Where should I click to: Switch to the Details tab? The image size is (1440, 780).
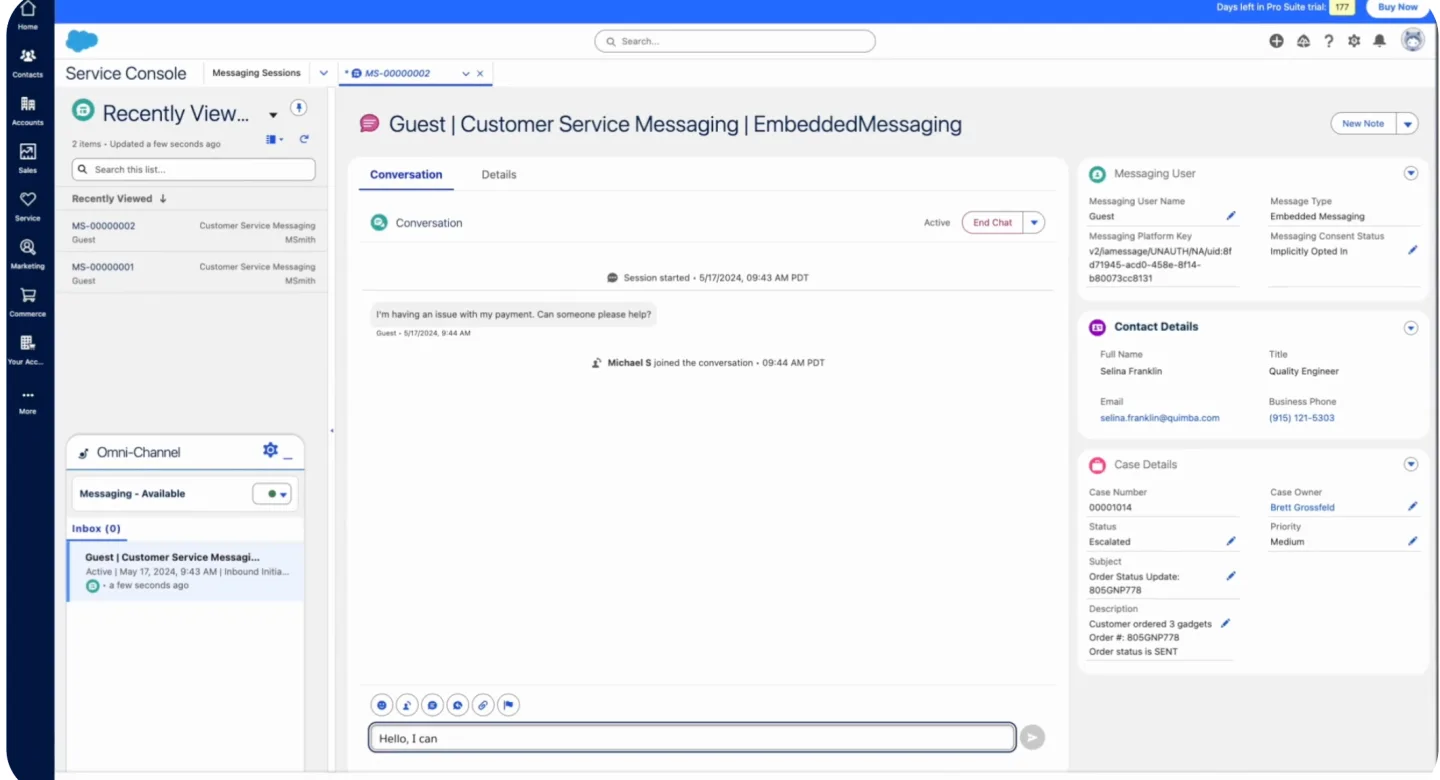pyautogui.click(x=499, y=174)
